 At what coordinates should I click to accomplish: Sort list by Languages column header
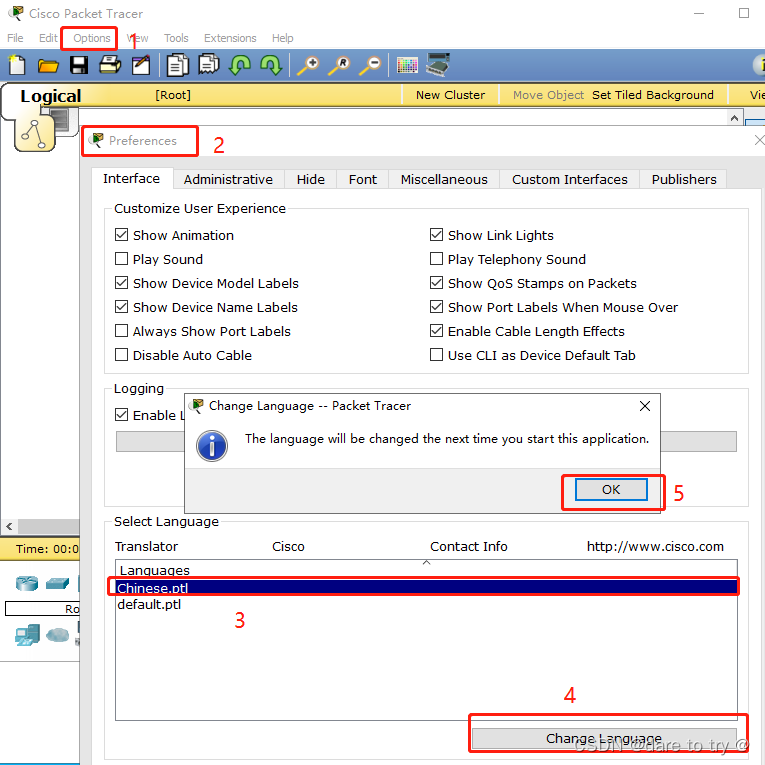pos(426,570)
